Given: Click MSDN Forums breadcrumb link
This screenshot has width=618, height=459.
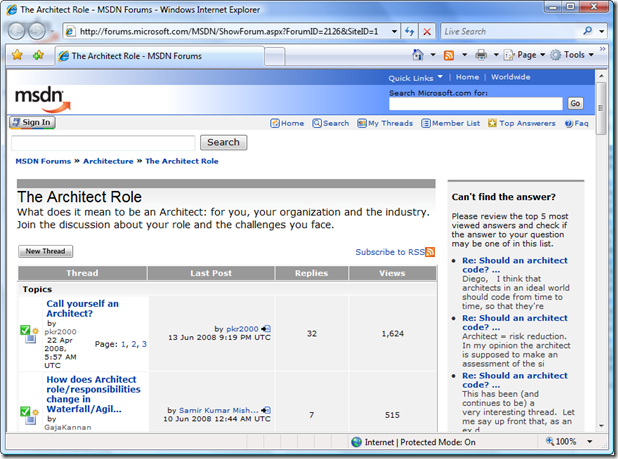Looking at the screenshot, I should [43, 161].
